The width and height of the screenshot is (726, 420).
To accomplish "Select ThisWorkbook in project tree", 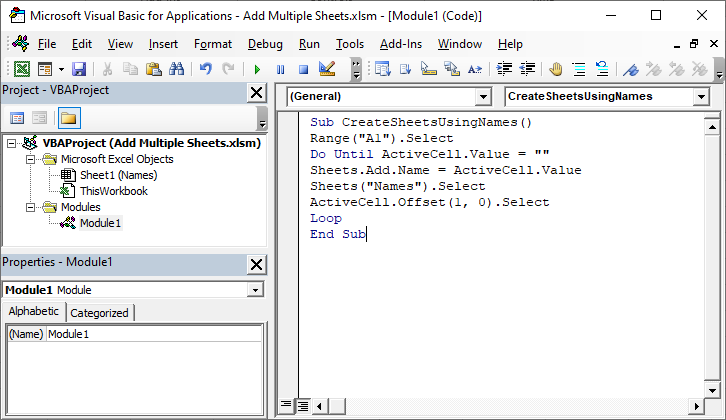I will click(x=113, y=191).
